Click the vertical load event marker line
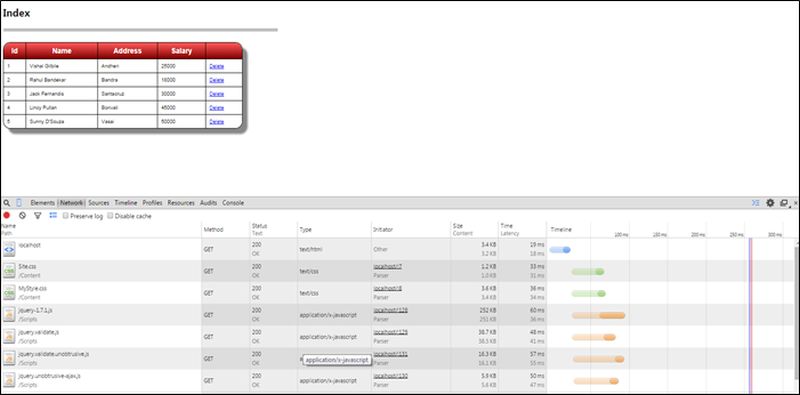The image size is (800, 395). pos(751,315)
